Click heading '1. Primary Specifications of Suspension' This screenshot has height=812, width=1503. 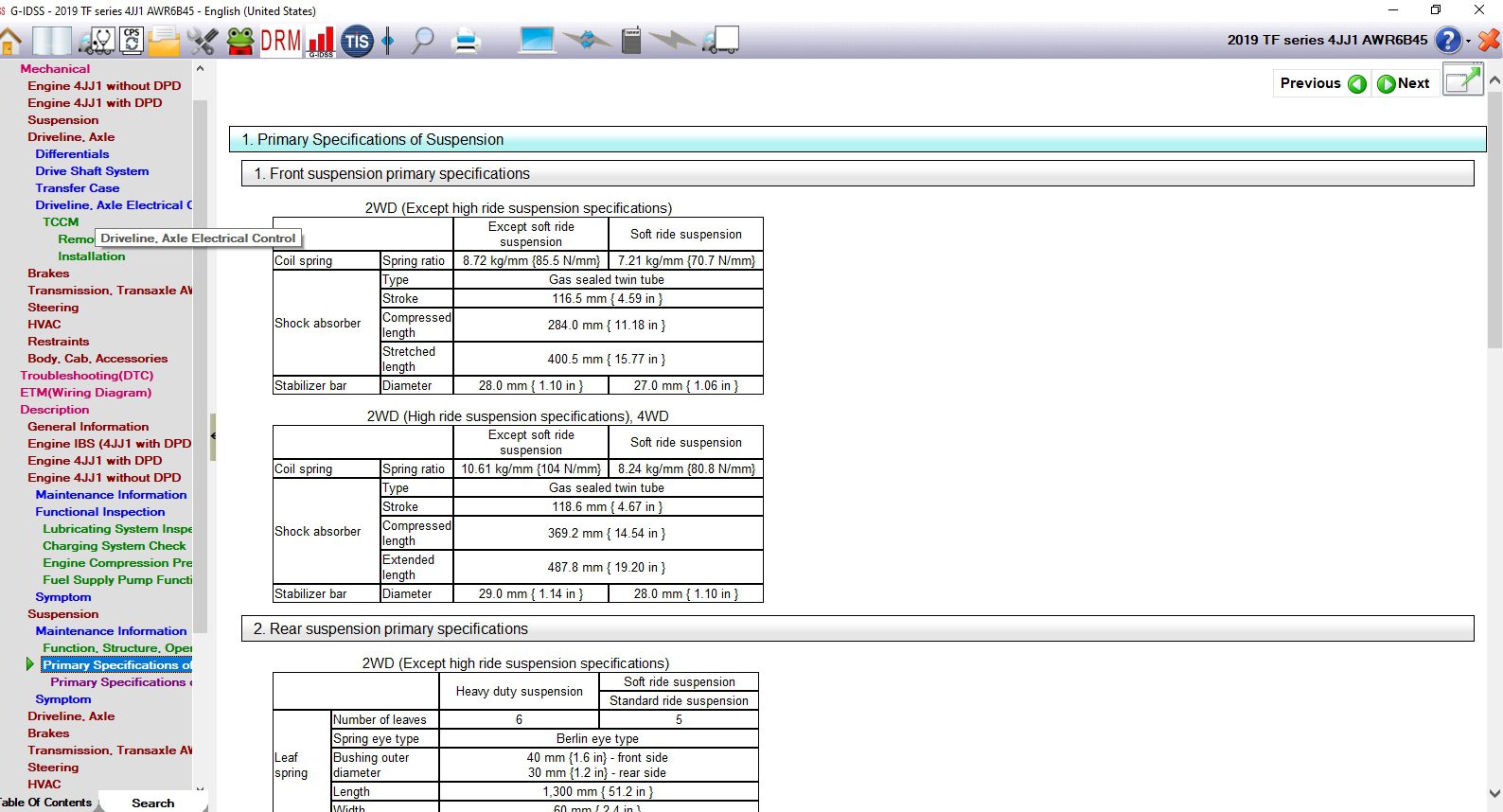(x=372, y=139)
